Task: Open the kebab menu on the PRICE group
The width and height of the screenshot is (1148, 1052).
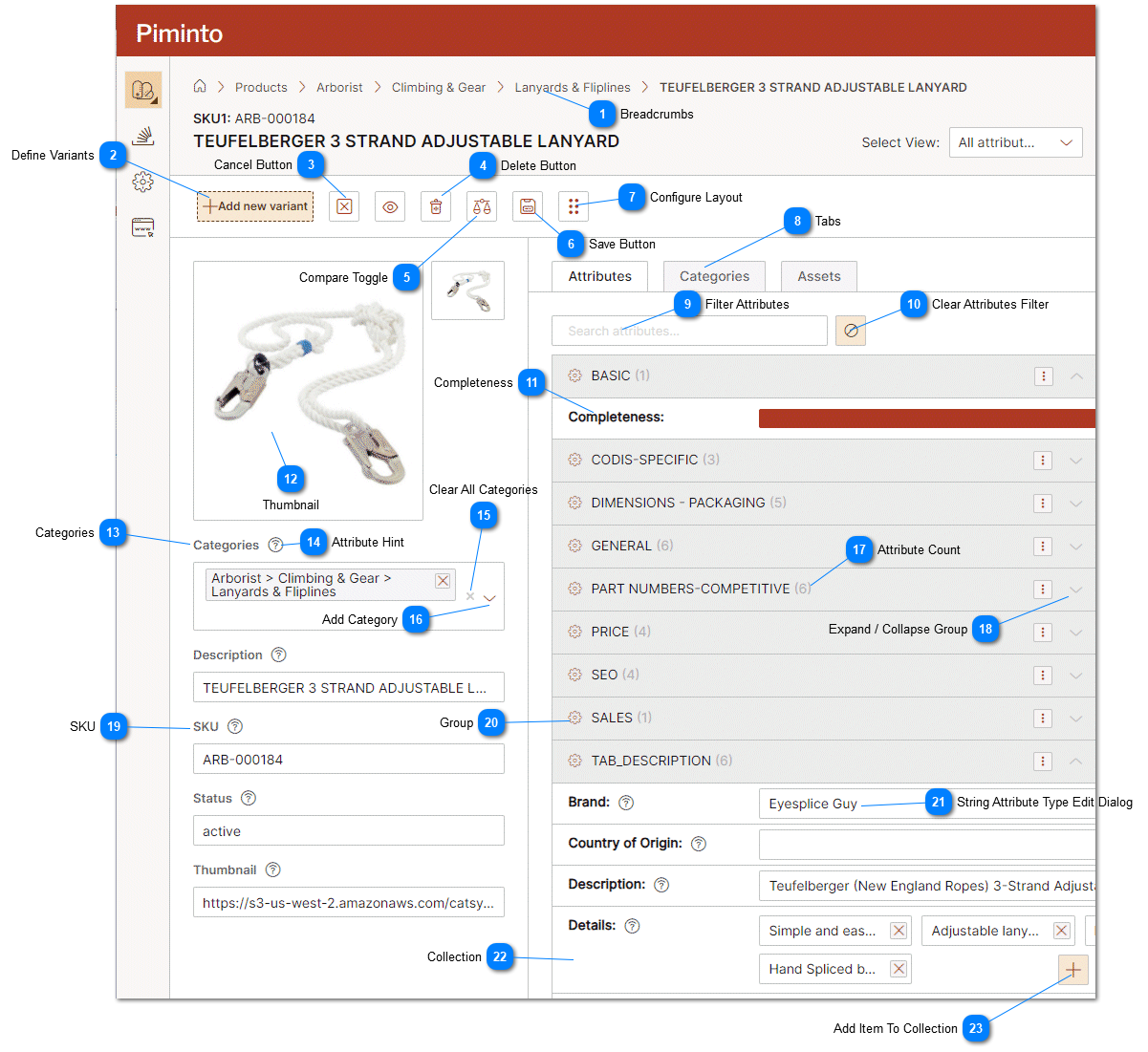Action: [1043, 632]
